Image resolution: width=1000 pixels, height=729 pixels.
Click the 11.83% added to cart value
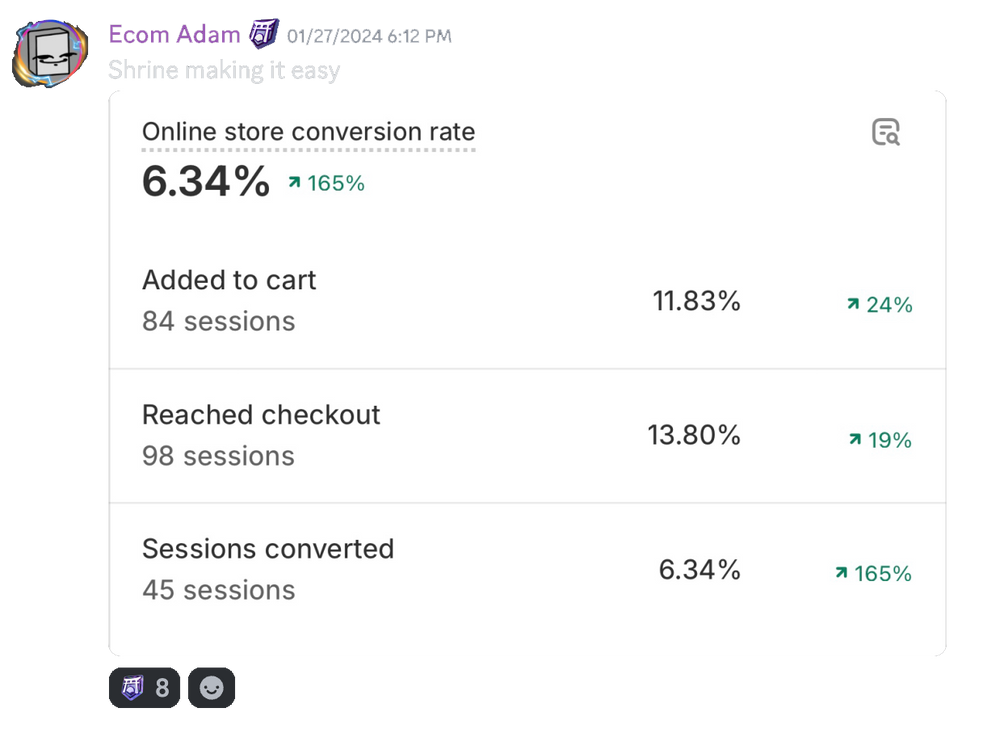click(x=696, y=301)
